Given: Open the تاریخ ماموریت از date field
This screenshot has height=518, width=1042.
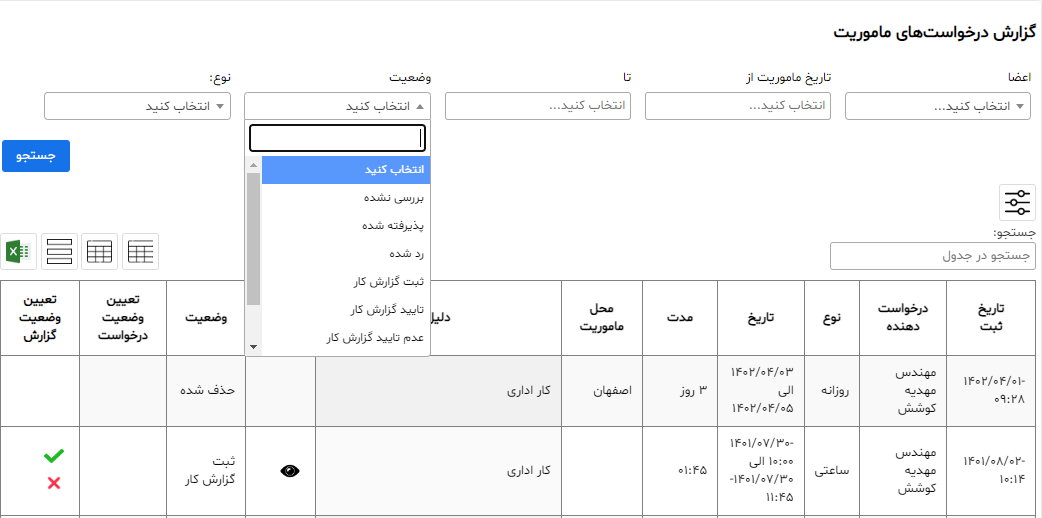Looking at the screenshot, I should tap(738, 106).
